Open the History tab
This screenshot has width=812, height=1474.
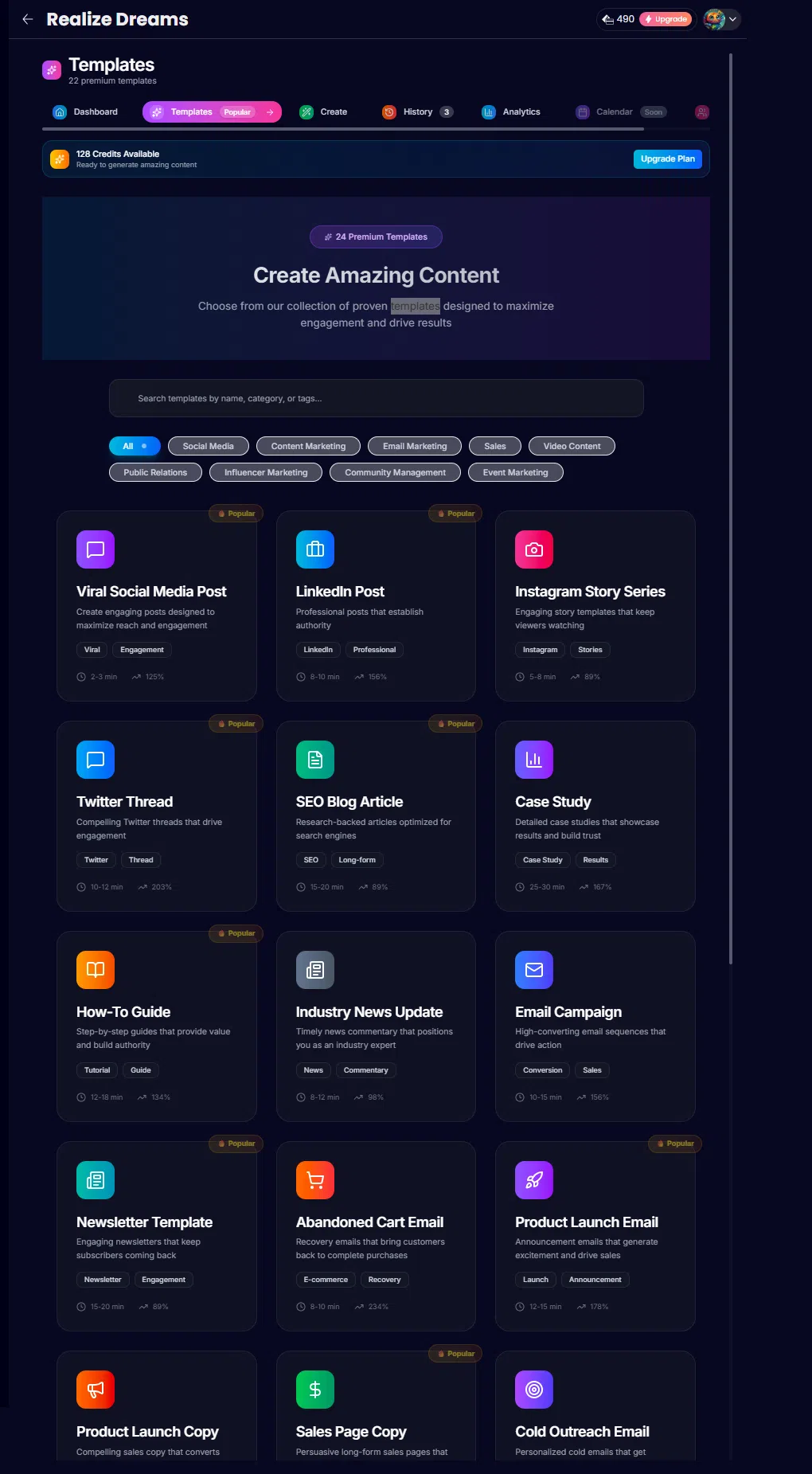click(x=417, y=112)
